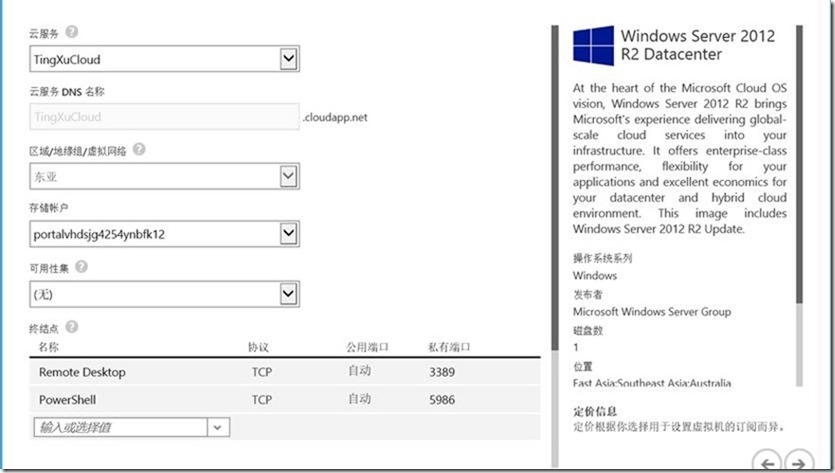The image size is (835, 473).
Task: Click private port 5986 cell
Action: 442,399
